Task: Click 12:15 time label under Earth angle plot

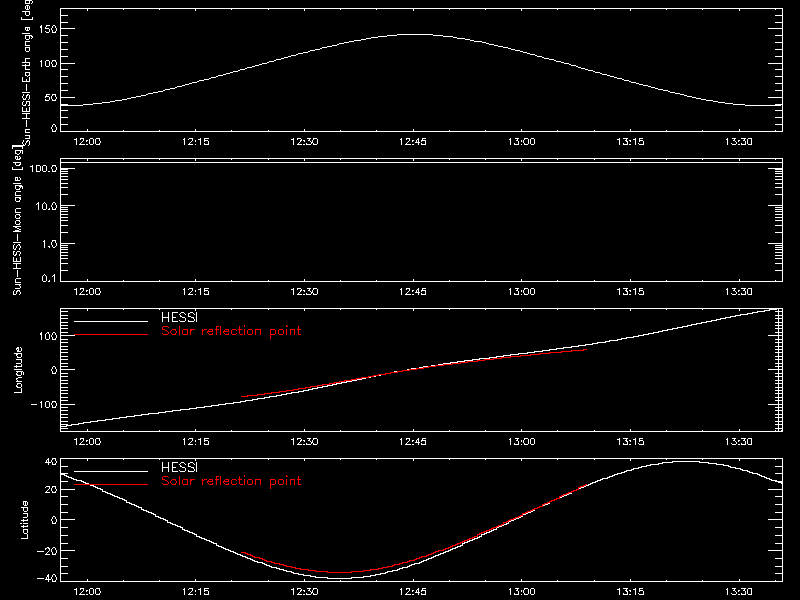Action: tap(195, 141)
